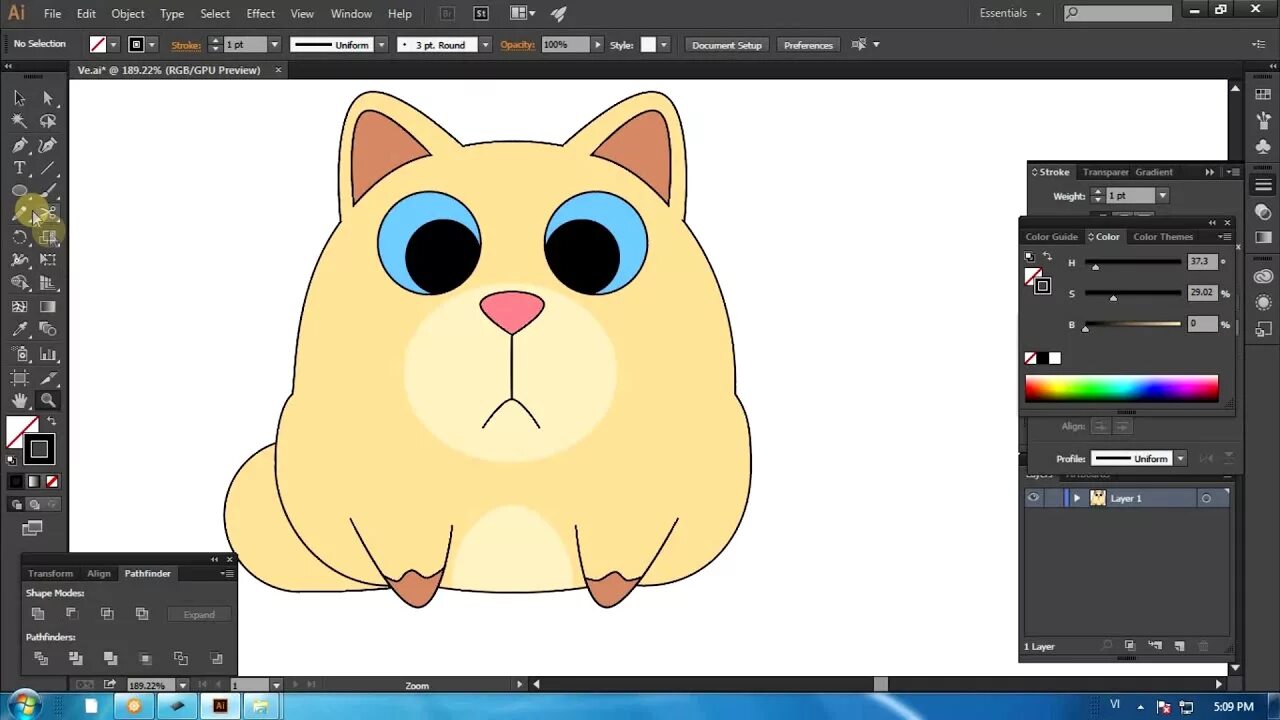
Task: Expand Layer 1 disclosure triangle
Action: (x=1077, y=498)
